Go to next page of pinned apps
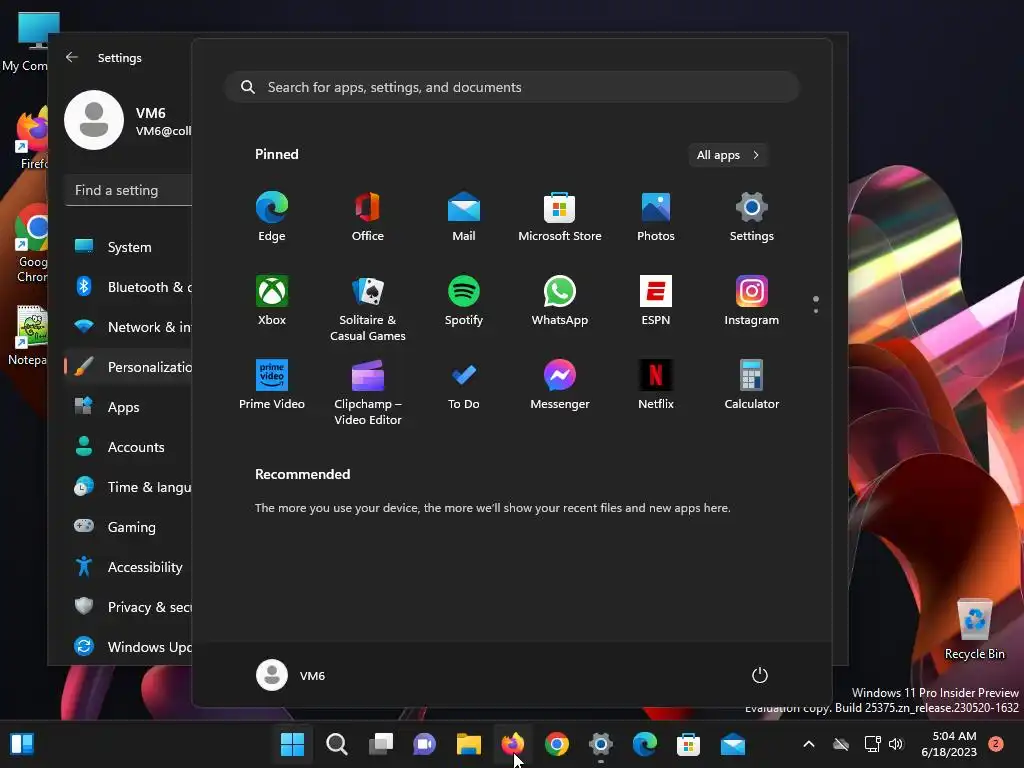Screen dimensions: 1024x768 click(x=816, y=311)
